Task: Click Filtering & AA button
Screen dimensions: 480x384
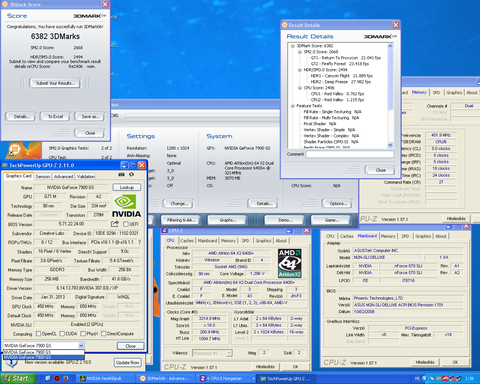Action: (181, 220)
